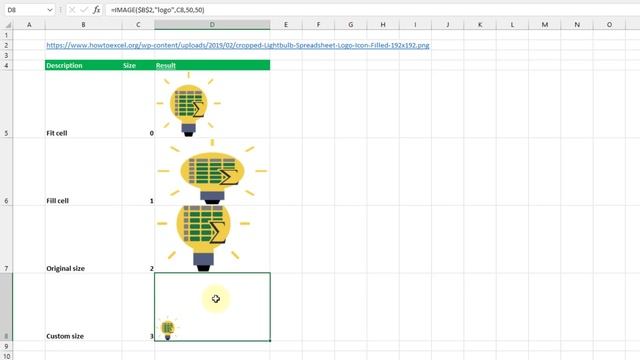Select column D header
The width and height of the screenshot is (640, 360).
coord(212,24)
